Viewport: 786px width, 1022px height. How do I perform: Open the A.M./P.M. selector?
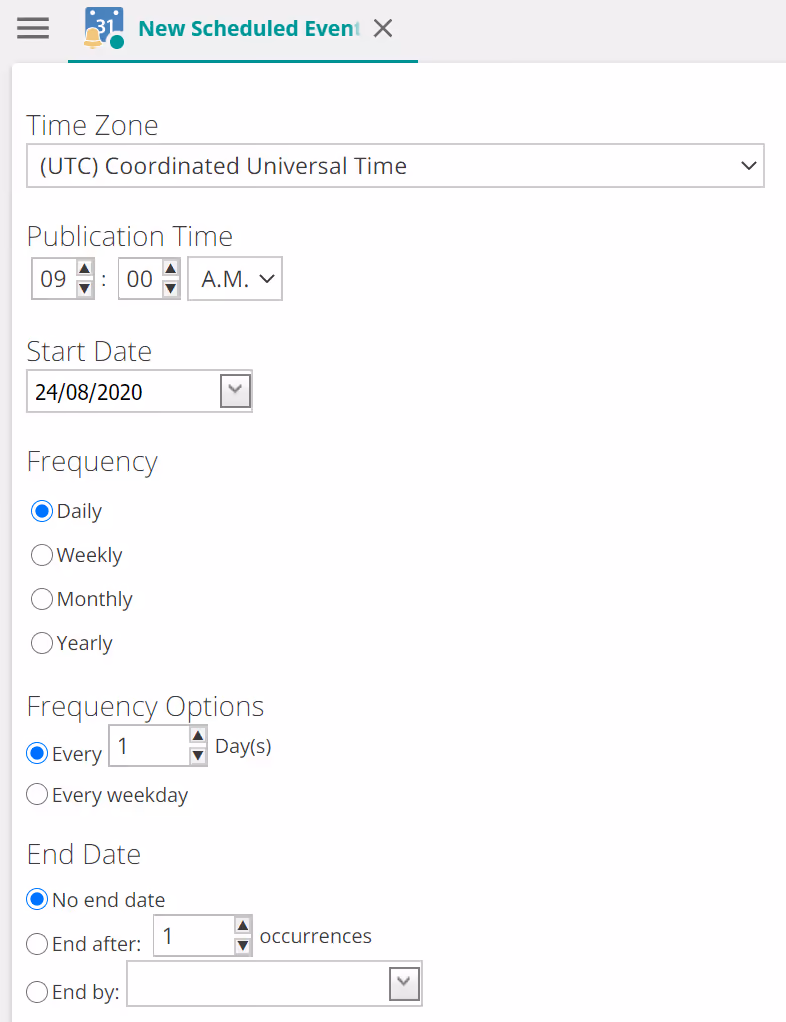tap(235, 280)
